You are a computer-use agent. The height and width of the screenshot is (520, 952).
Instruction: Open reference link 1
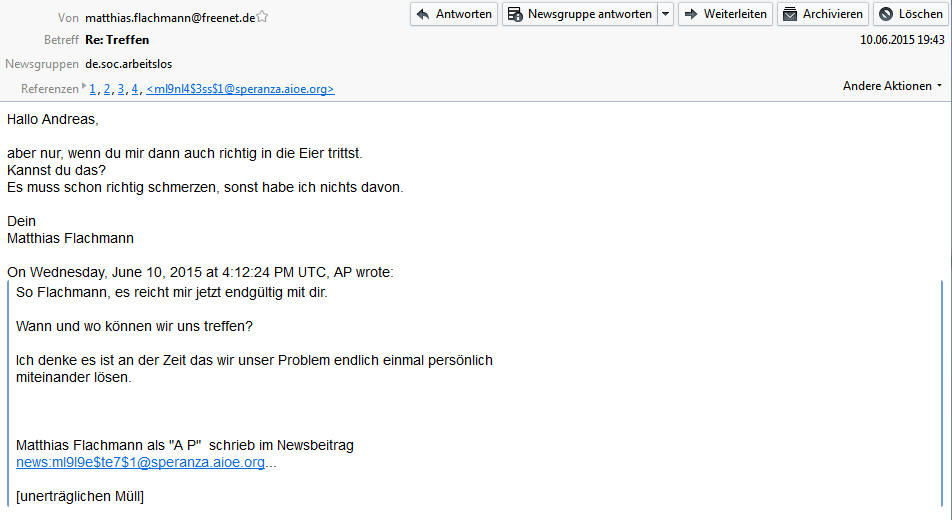93,89
